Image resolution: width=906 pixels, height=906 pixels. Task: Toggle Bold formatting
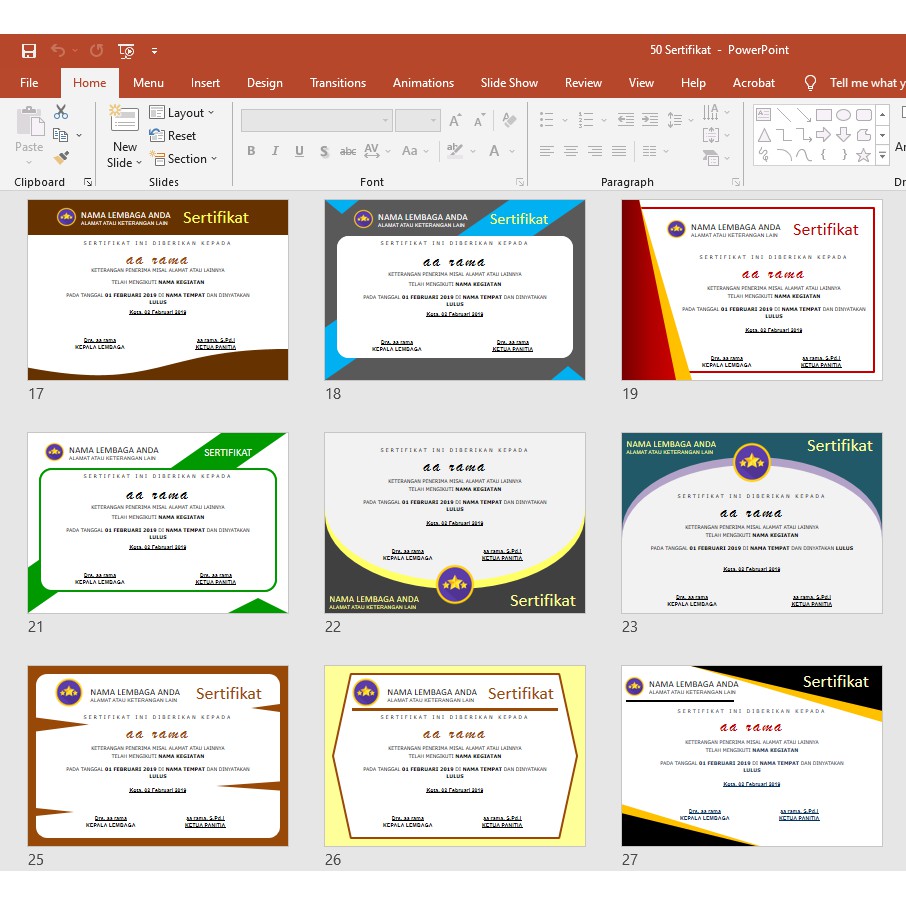[251, 151]
